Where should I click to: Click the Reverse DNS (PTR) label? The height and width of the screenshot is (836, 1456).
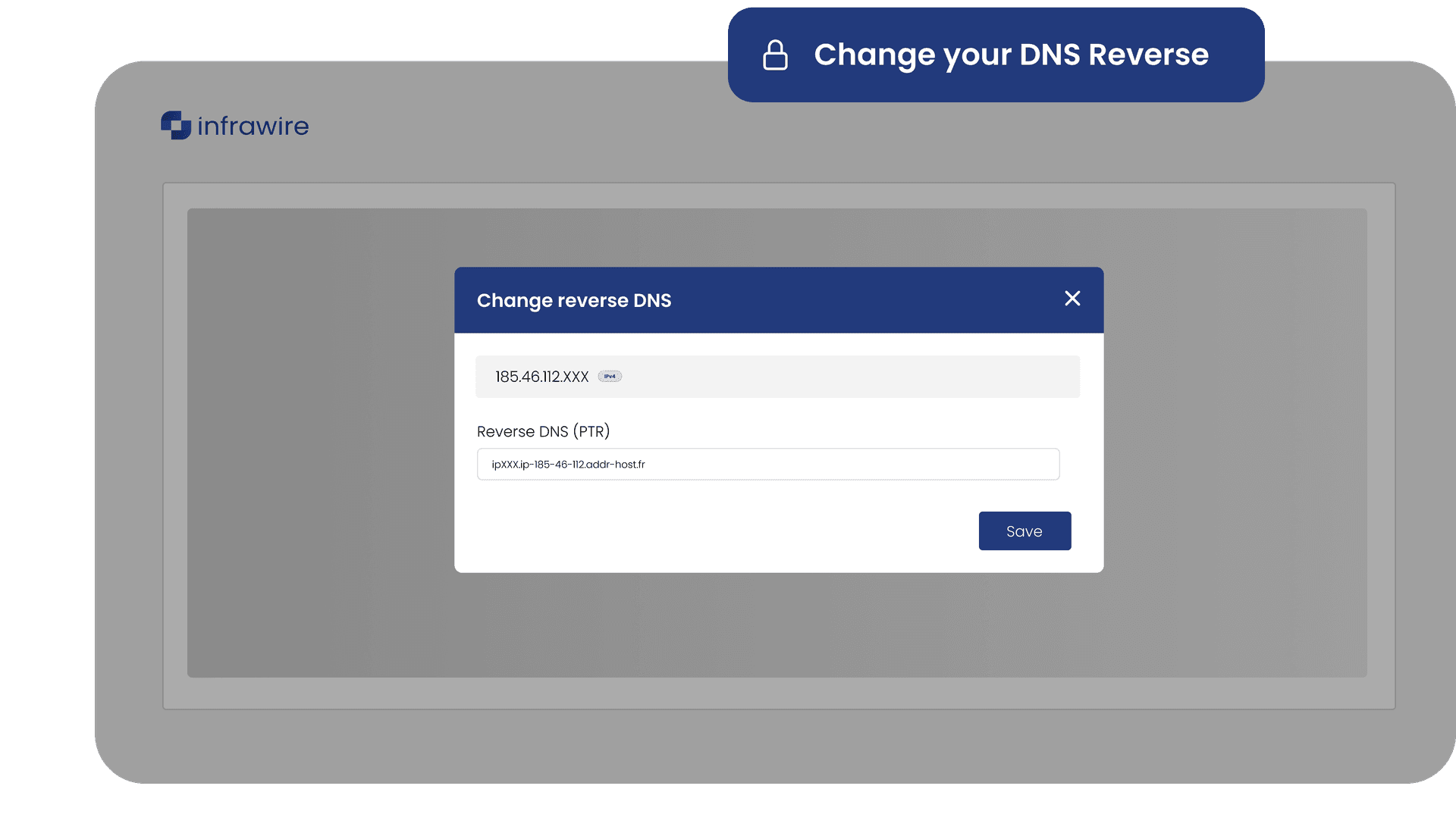543,431
